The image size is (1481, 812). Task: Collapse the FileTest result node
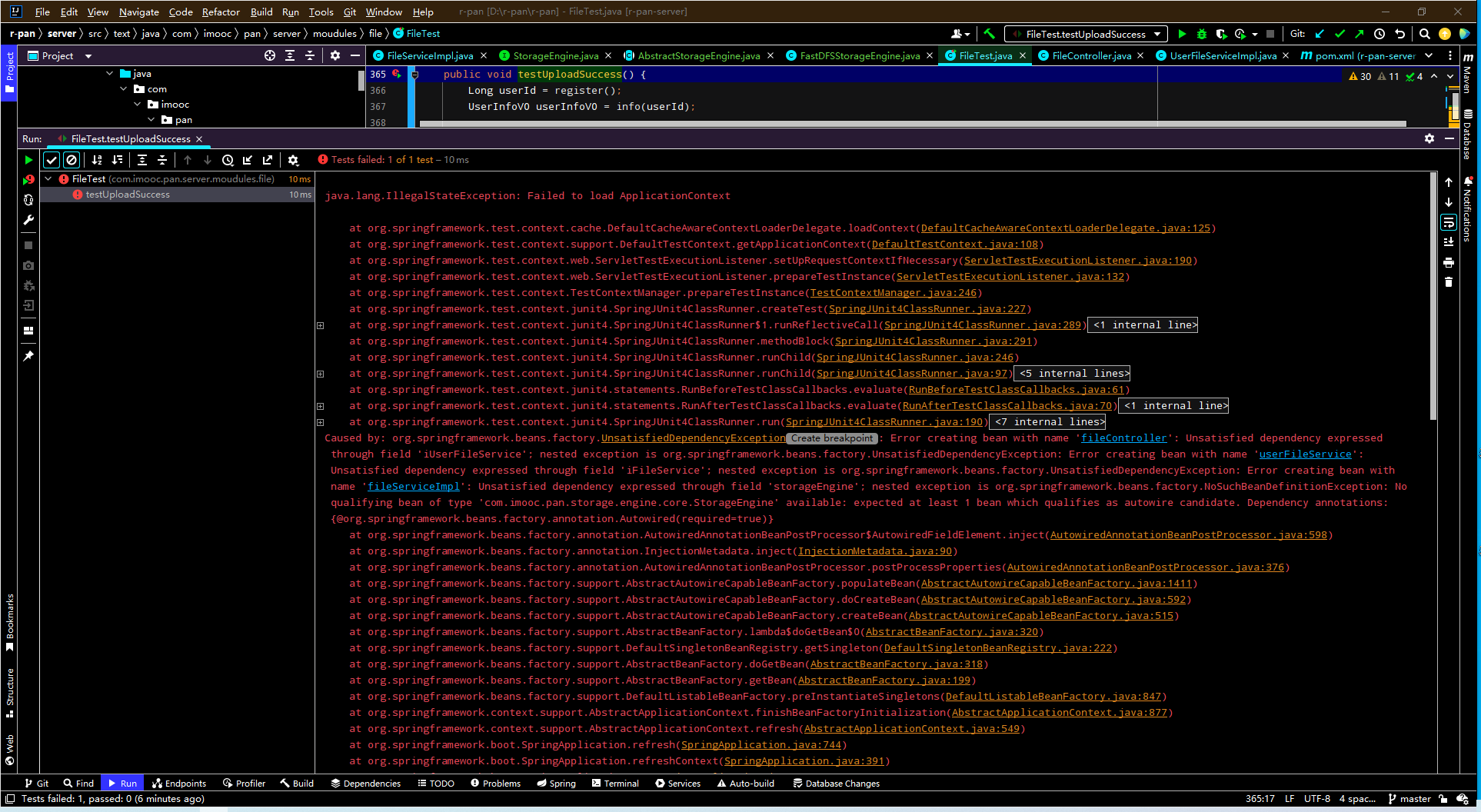(x=48, y=179)
